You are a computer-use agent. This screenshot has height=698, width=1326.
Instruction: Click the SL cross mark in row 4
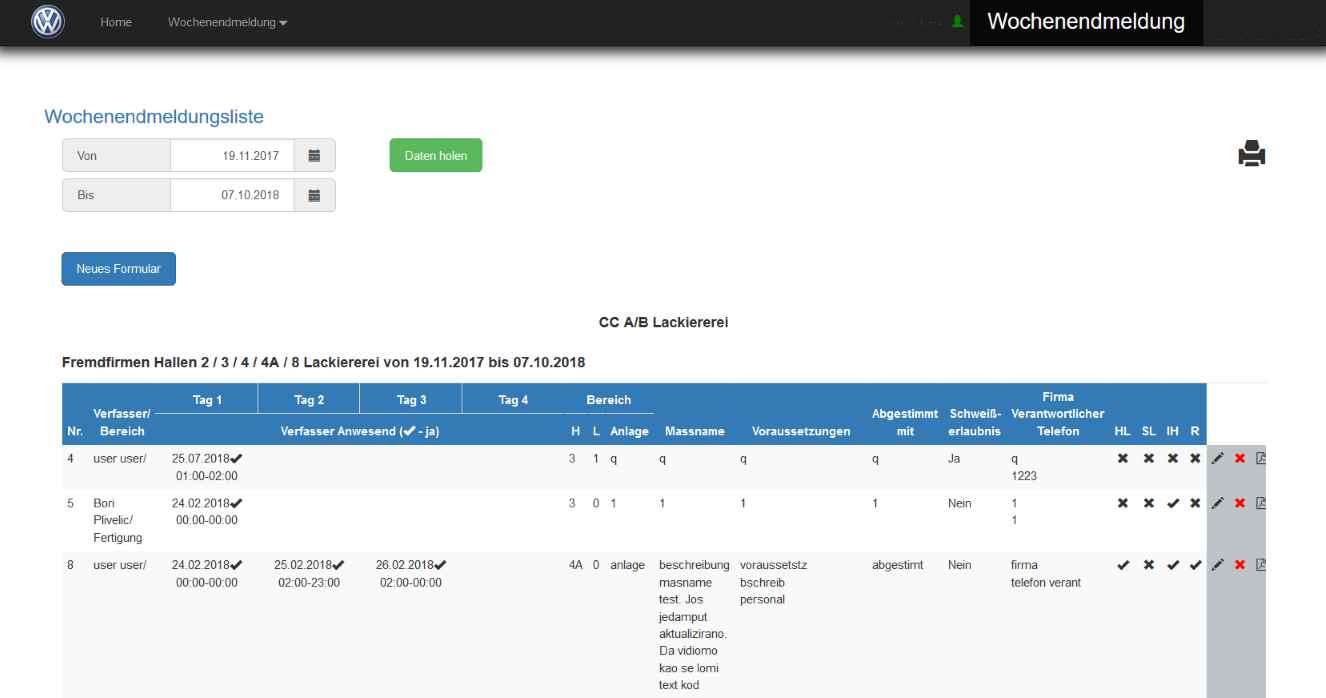[1148, 459]
